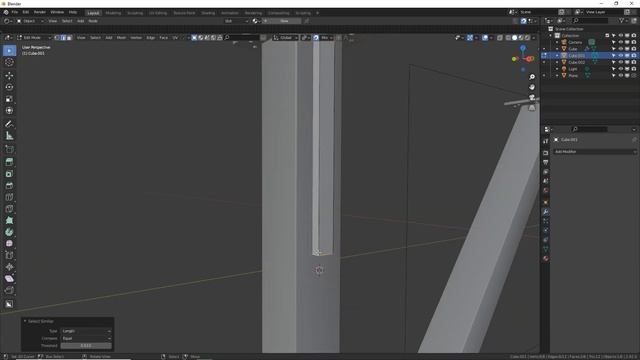Click the viewport zoom icon
The image size is (640, 360).
click(532, 77)
